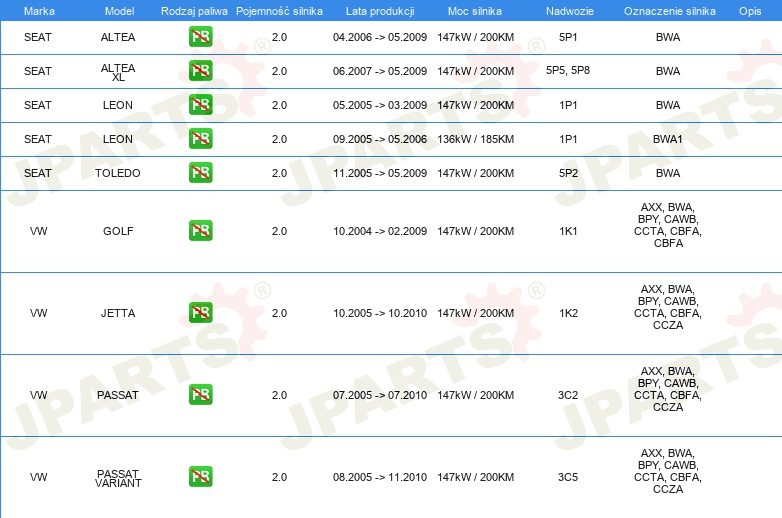Click the petrol fuel icon for JETTA
This screenshot has height=518, width=782.
pyautogui.click(x=200, y=313)
